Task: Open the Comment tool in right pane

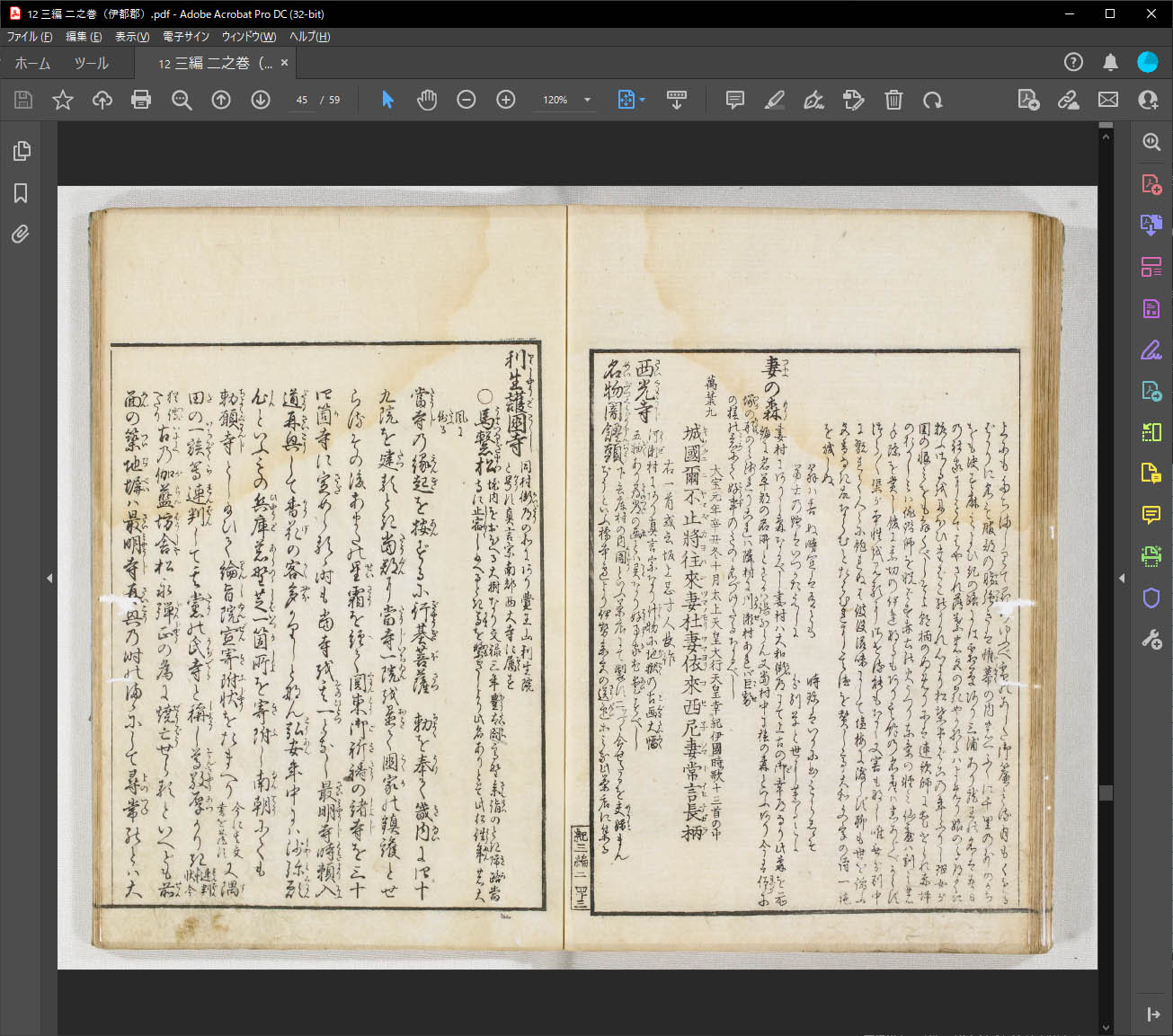Action: 1151,515
